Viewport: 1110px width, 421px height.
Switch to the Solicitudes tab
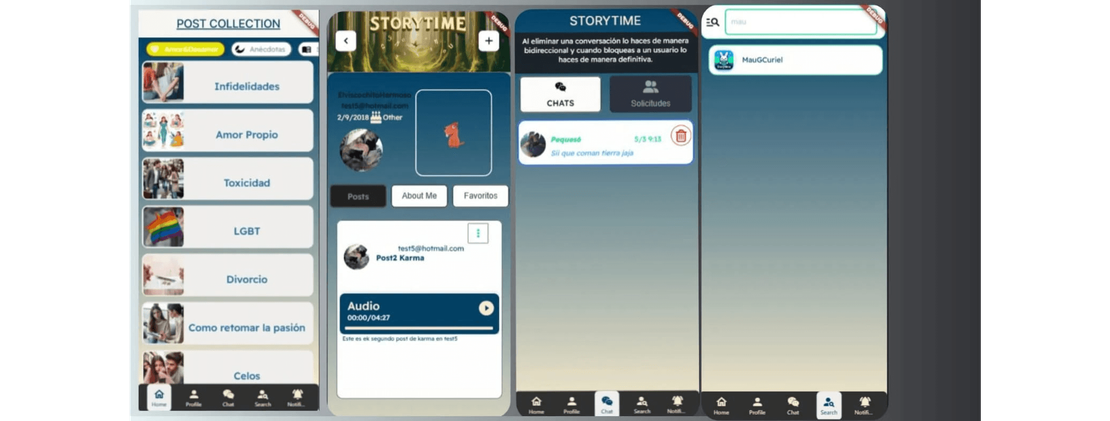650,94
